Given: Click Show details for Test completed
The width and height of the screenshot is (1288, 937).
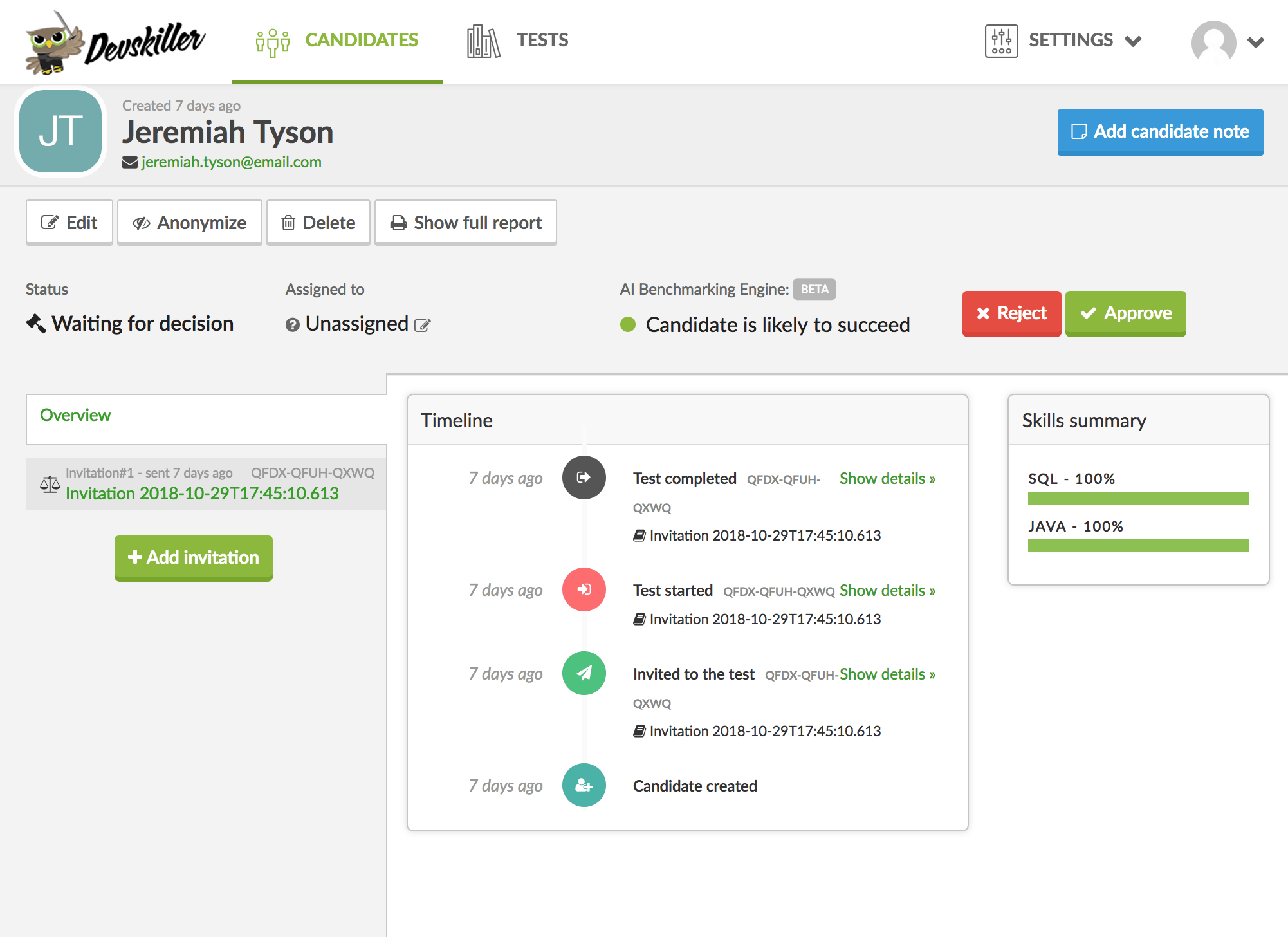Looking at the screenshot, I should [887, 478].
